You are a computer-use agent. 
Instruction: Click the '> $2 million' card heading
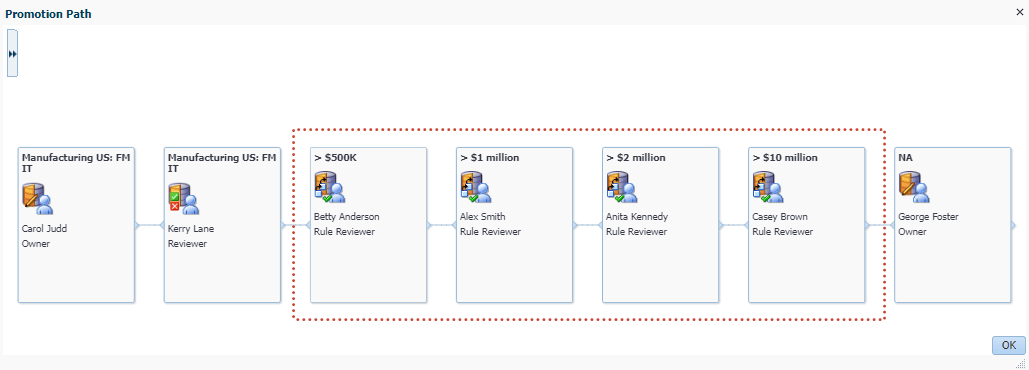coord(636,157)
